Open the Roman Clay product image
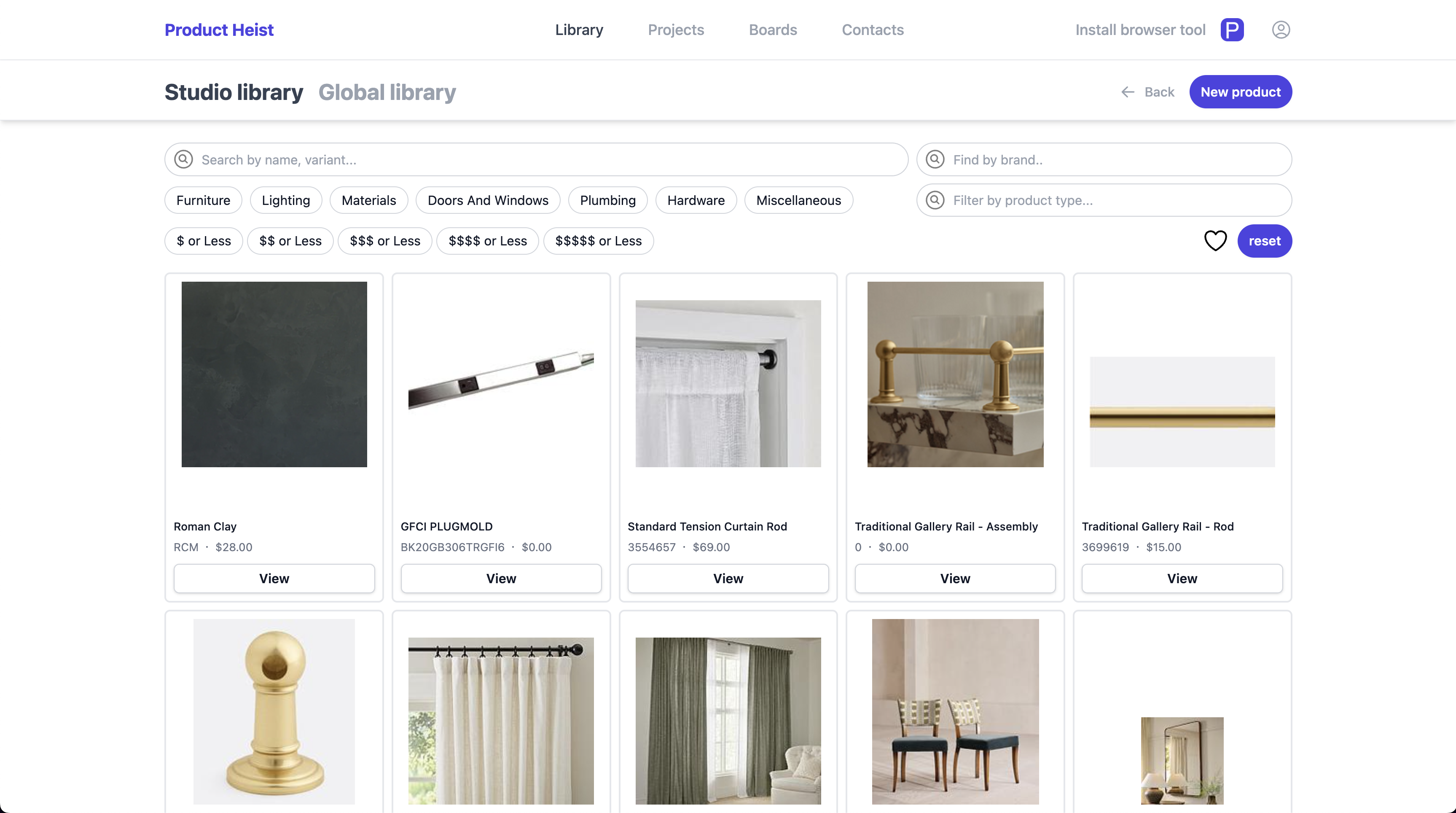The image size is (1456, 813). click(x=274, y=374)
